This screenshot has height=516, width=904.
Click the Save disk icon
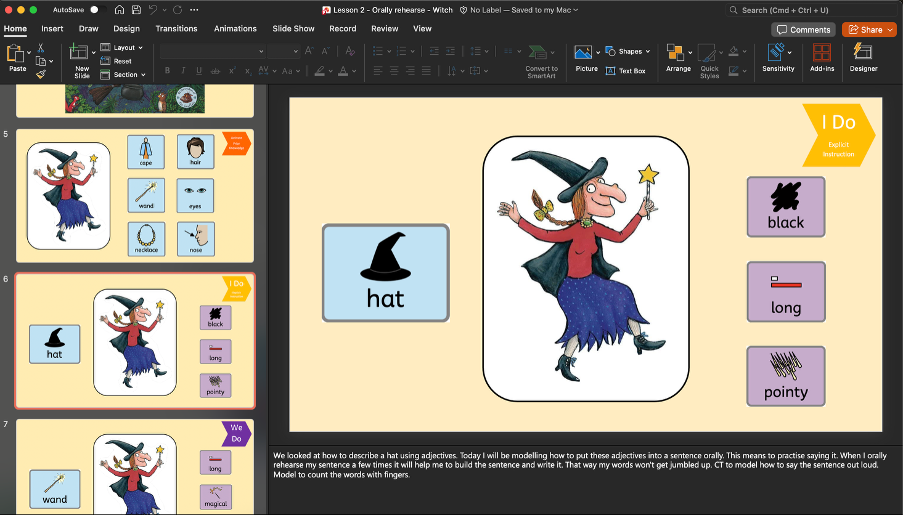click(136, 10)
